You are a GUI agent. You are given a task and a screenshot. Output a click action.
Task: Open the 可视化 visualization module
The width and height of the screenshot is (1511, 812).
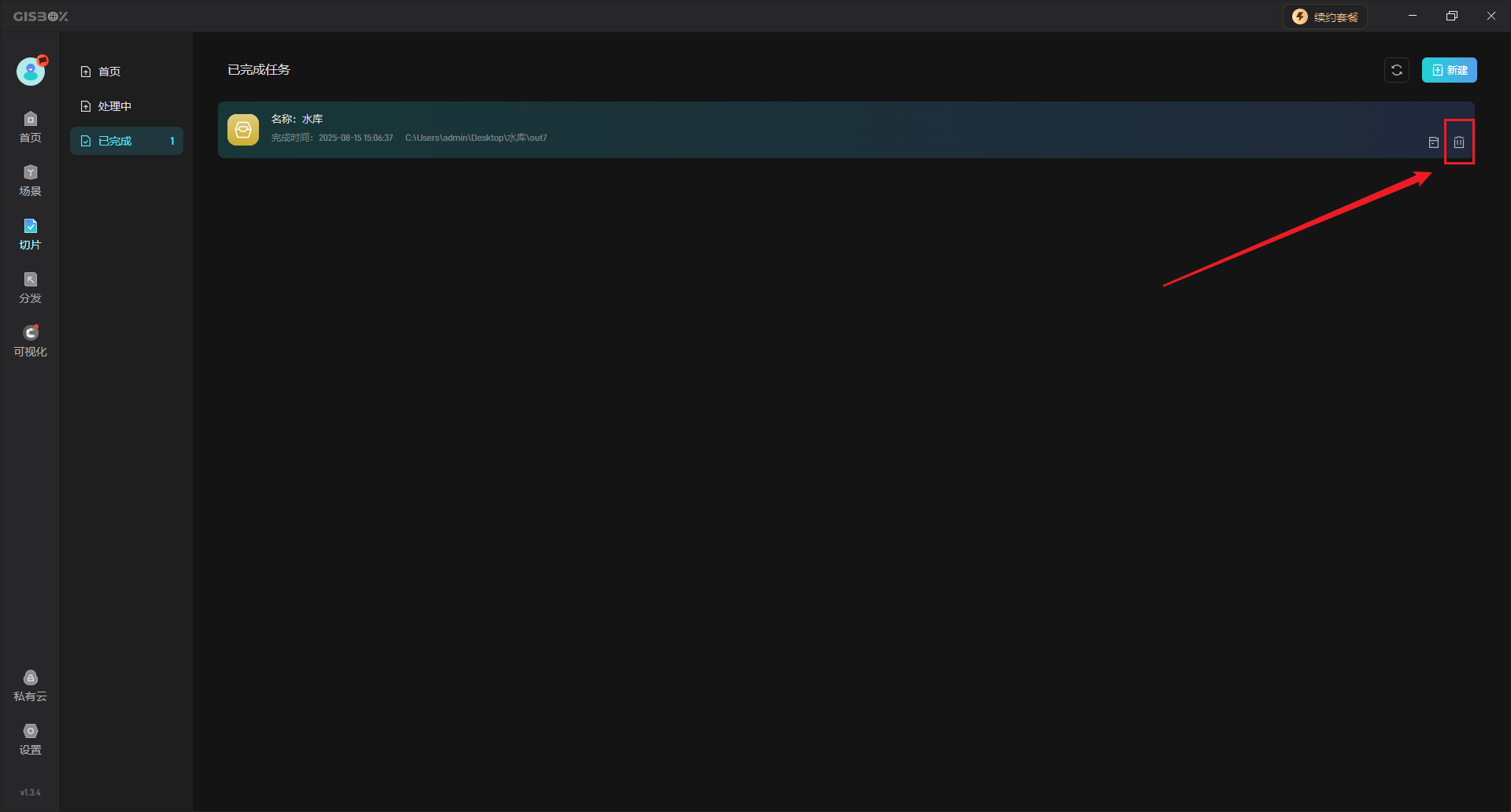pos(30,341)
